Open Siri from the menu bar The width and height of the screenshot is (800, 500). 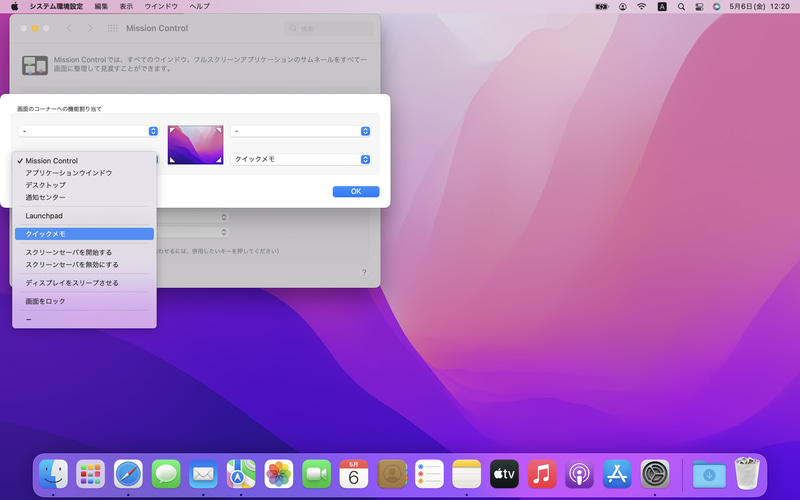(717, 7)
